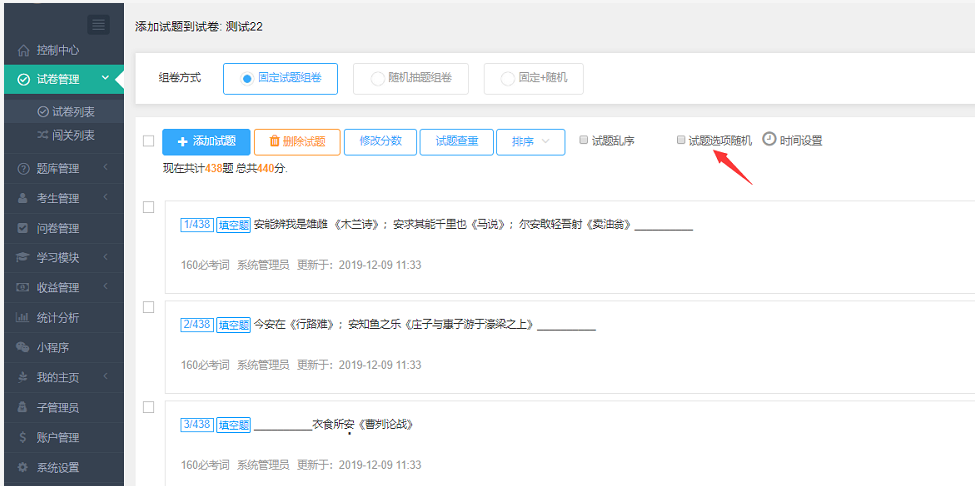Expand the 我的主页 arrow
The image size is (975, 486).
point(106,376)
